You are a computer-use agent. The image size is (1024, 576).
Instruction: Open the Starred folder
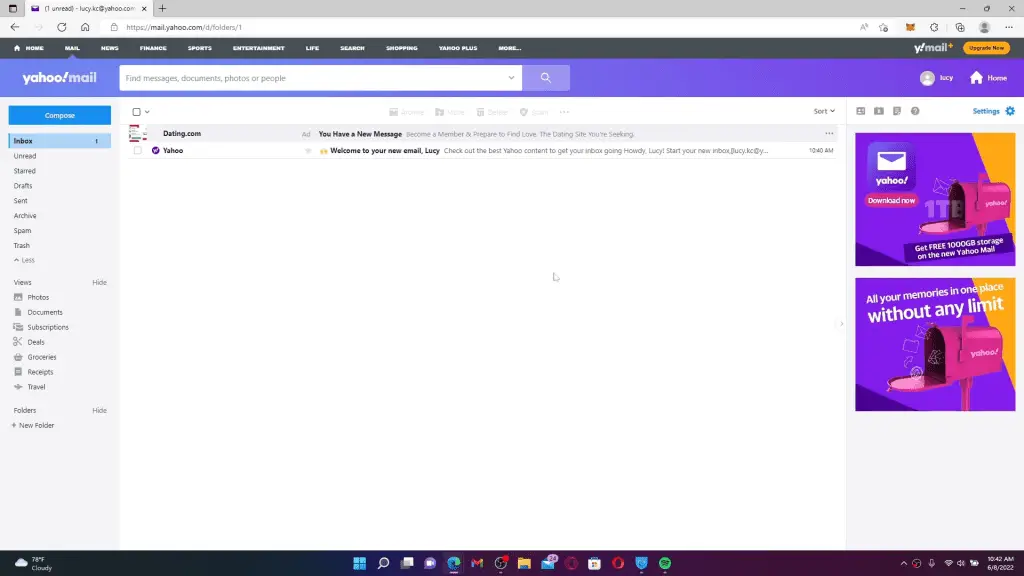click(x=24, y=170)
